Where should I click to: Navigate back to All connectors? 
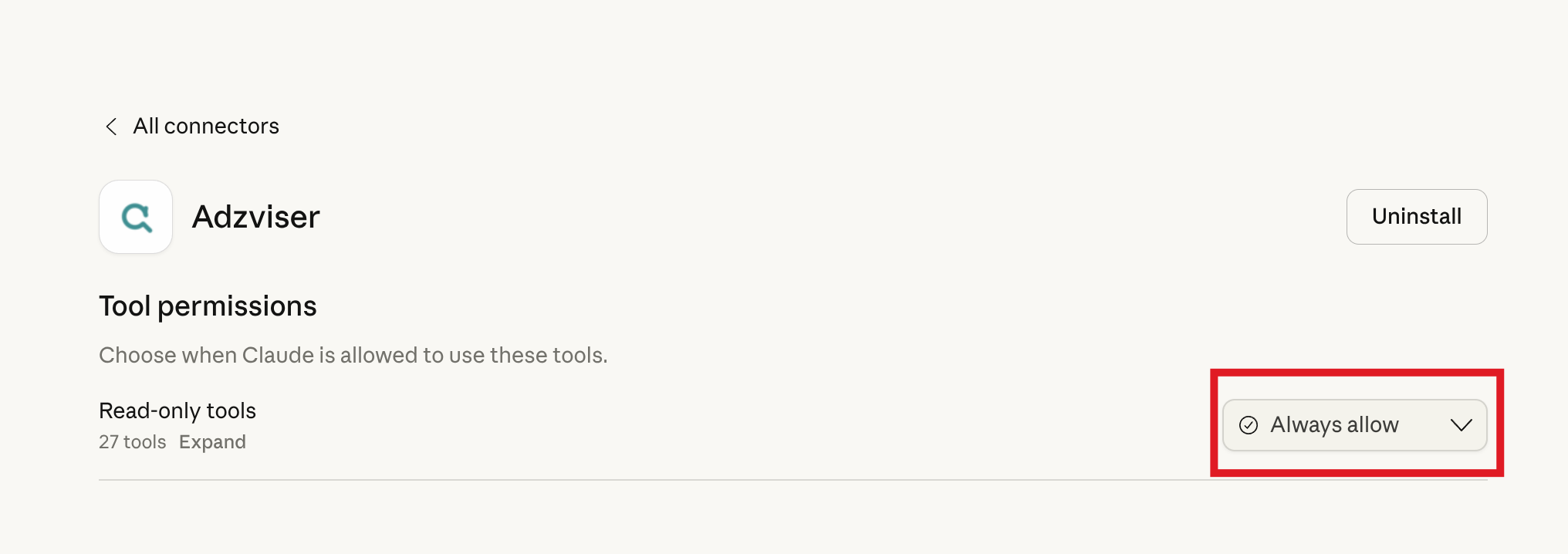pos(206,126)
